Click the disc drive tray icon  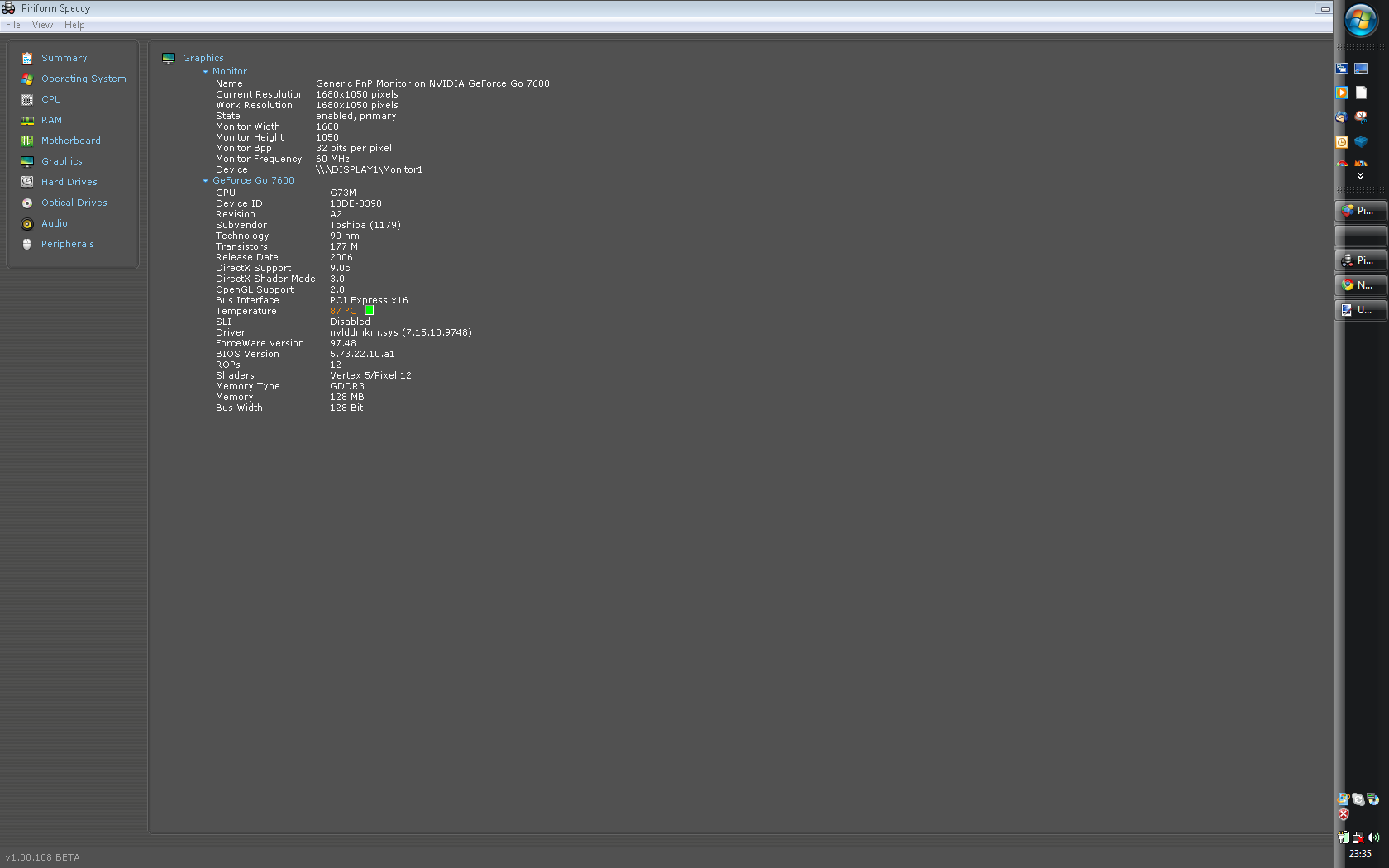pos(1373,799)
